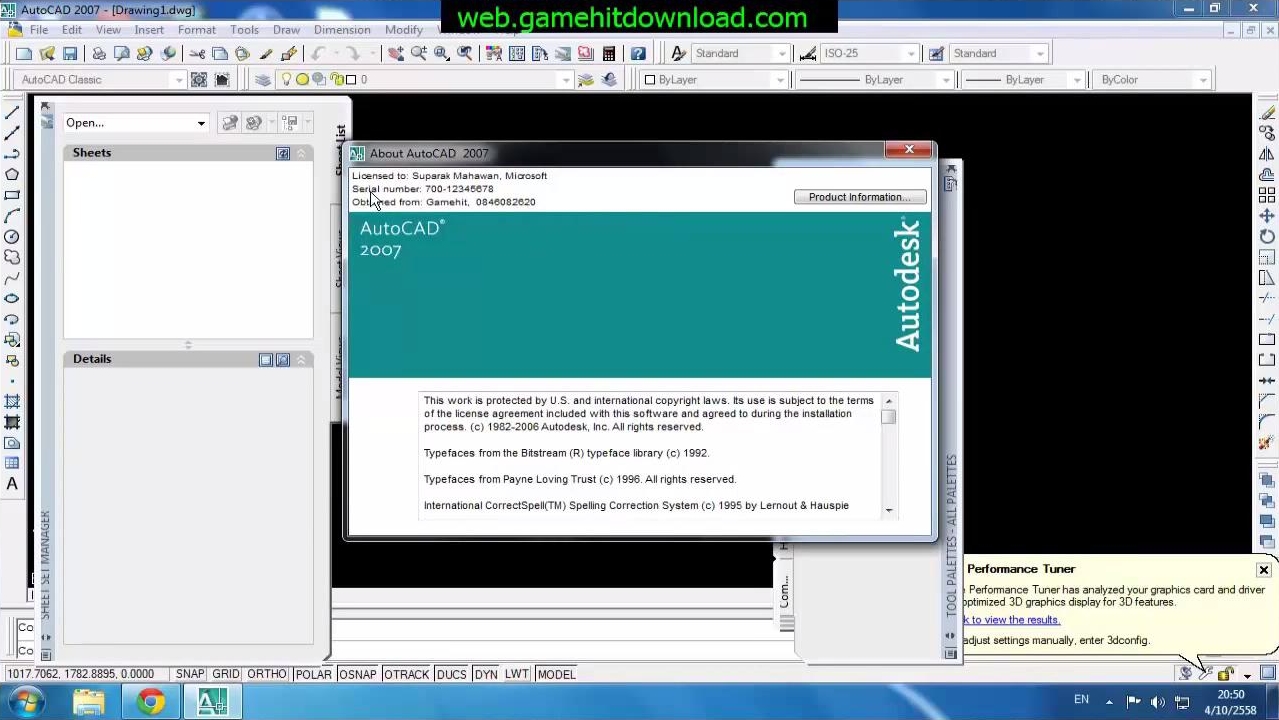This screenshot has height=720, width=1279.
Task: Toggle DUCS in status bar
Action: [x=452, y=674]
